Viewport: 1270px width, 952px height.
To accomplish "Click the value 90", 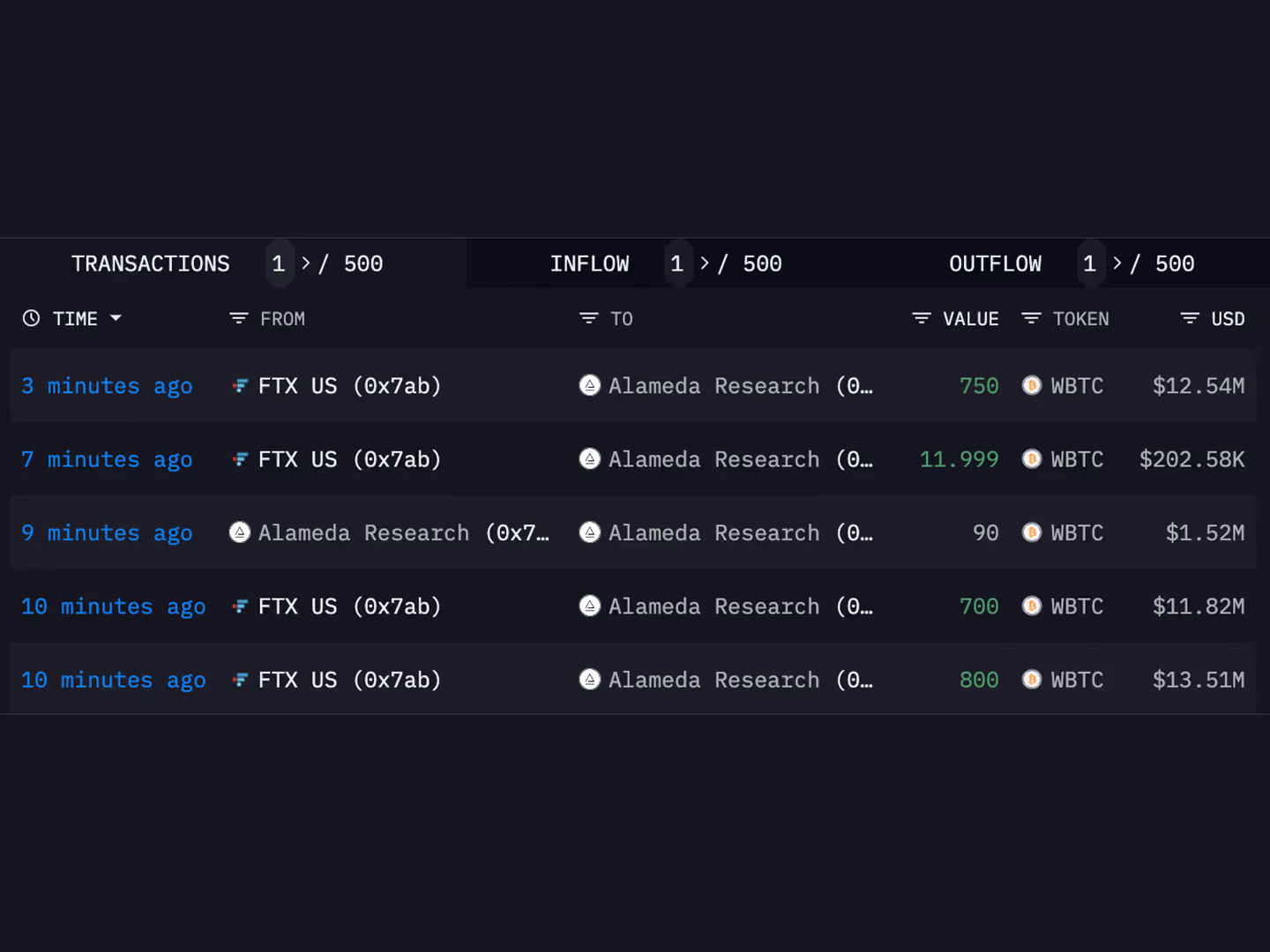I will [x=986, y=533].
